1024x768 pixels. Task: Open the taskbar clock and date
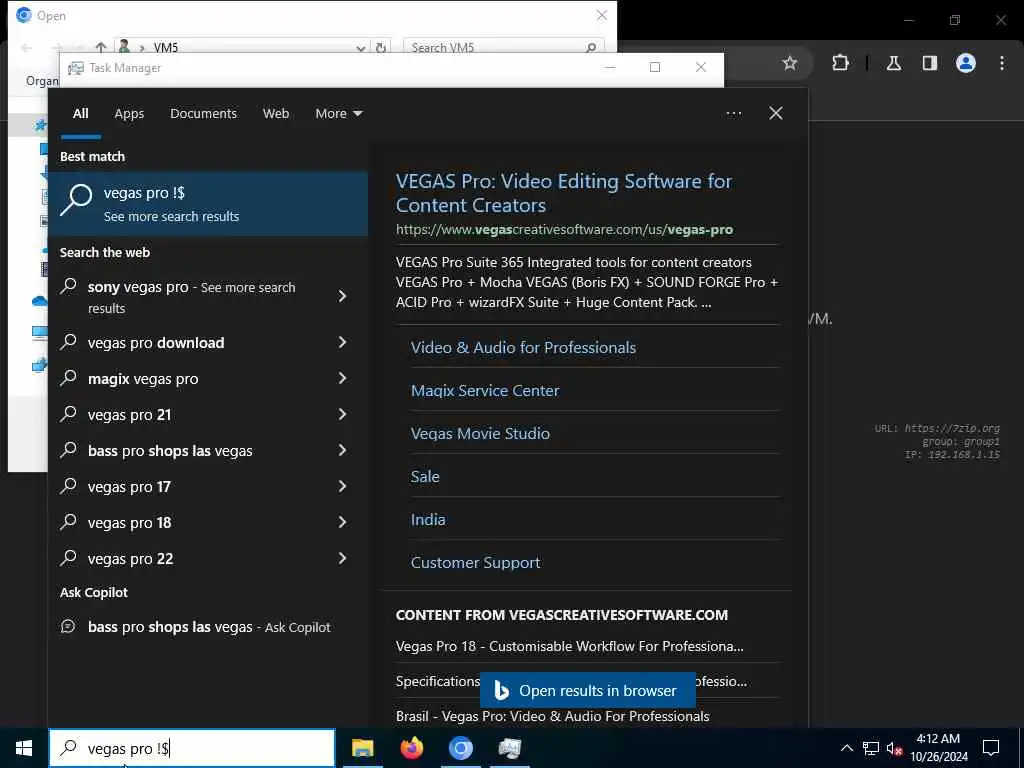[938, 748]
